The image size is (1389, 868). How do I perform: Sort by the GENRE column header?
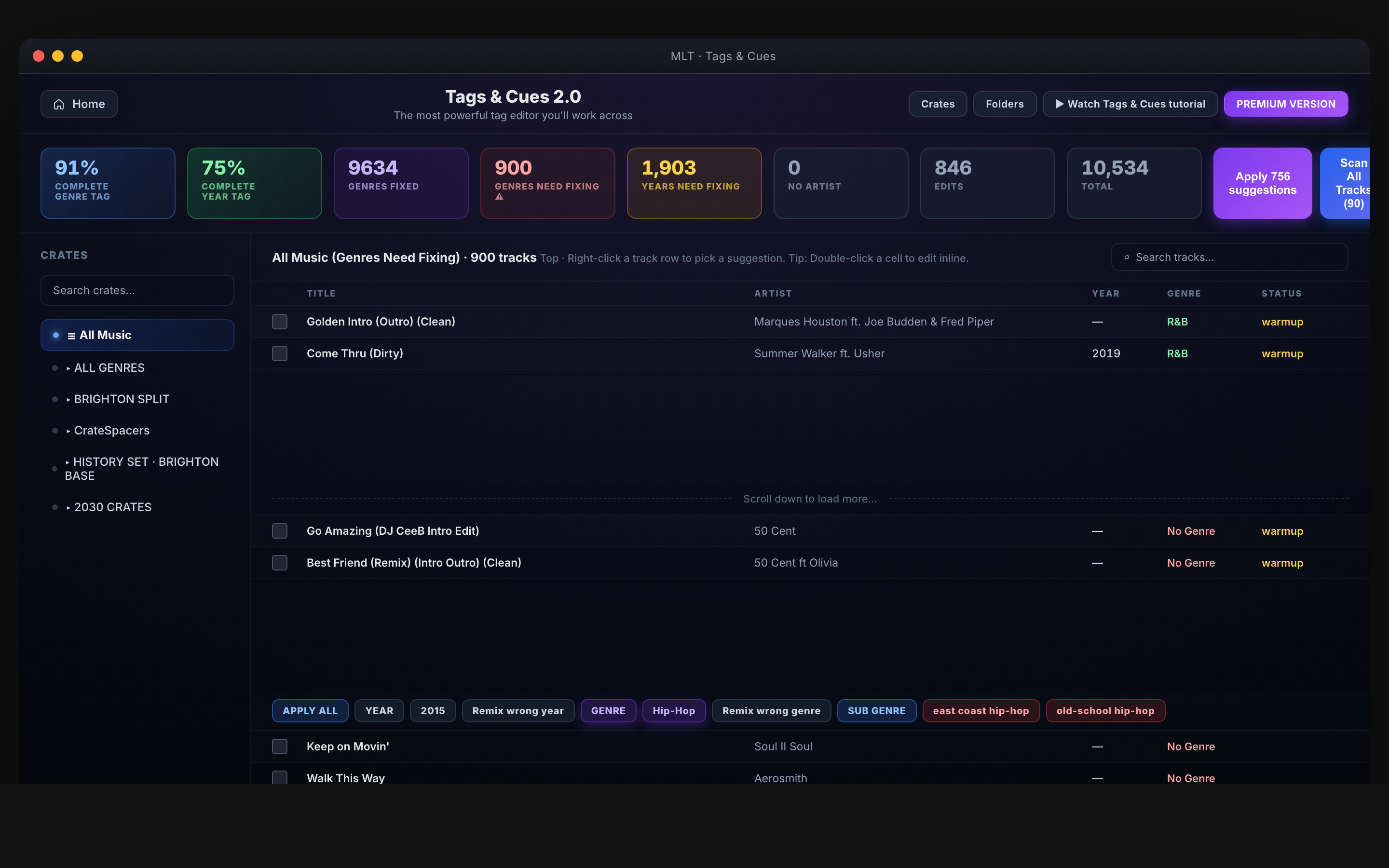(1184, 293)
